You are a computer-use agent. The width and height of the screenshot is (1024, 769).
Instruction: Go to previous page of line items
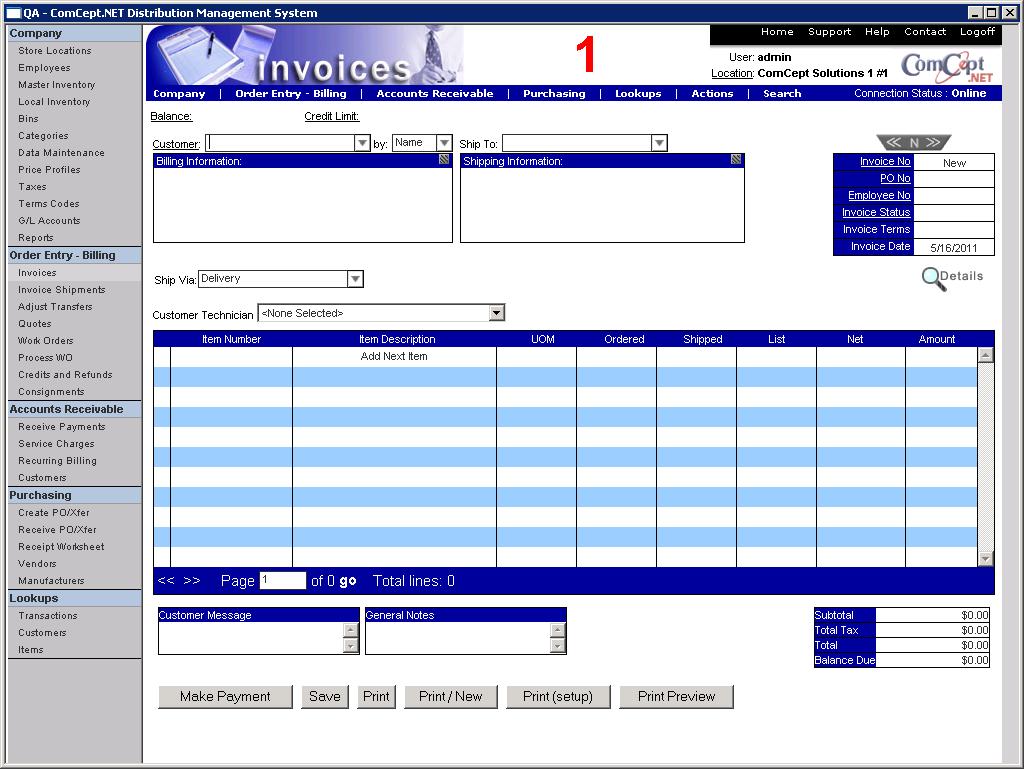click(x=166, y=580)
